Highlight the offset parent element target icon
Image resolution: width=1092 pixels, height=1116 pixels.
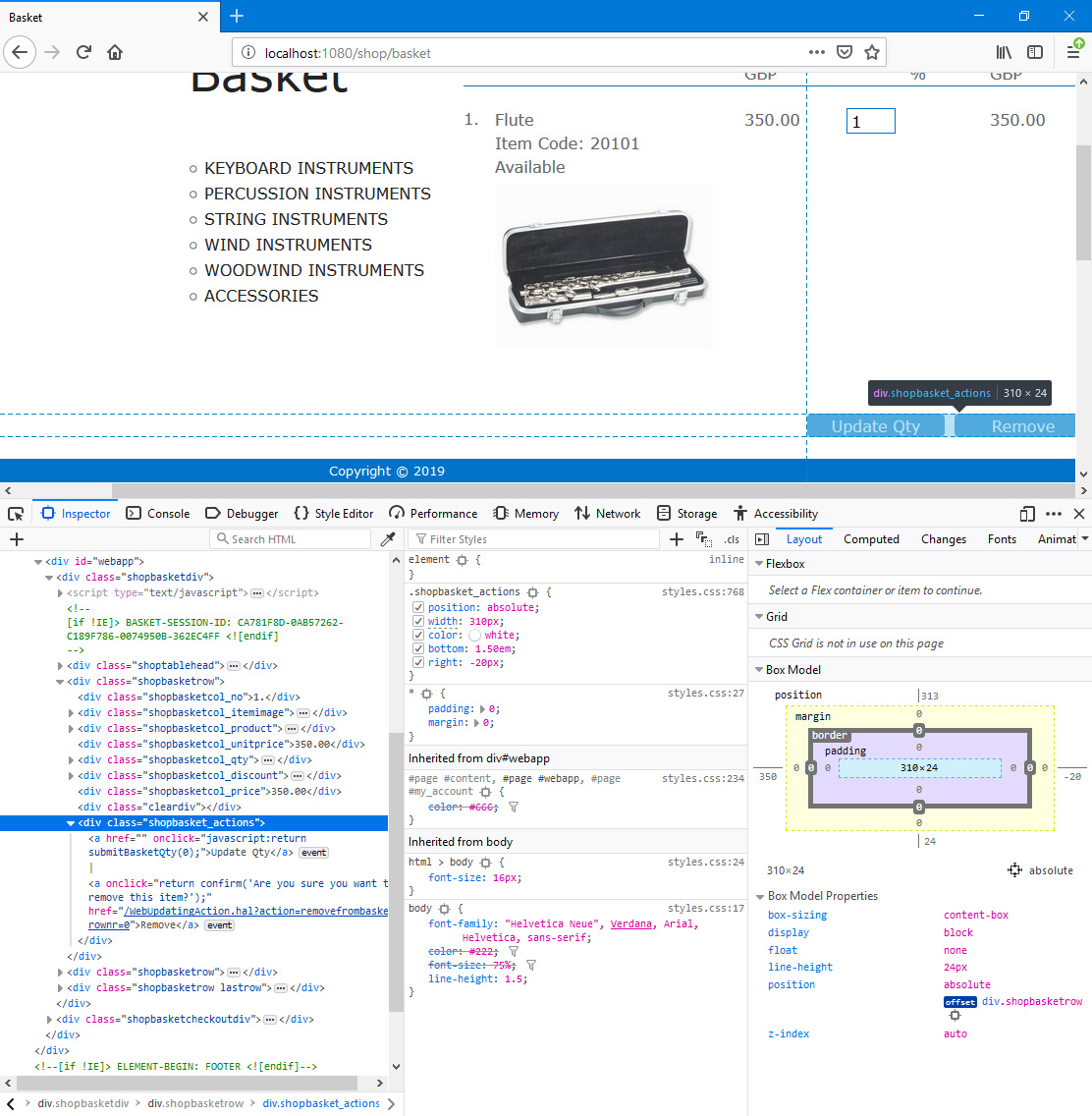click(955, 1016)
